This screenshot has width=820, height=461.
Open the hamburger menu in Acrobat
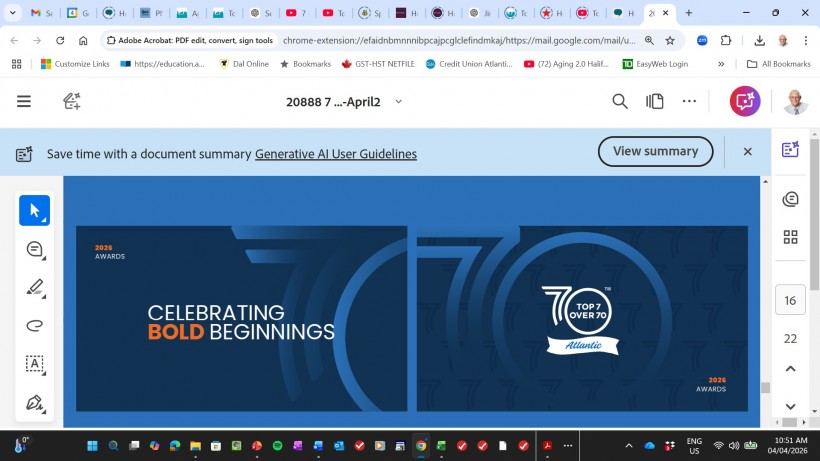(24, 101)
